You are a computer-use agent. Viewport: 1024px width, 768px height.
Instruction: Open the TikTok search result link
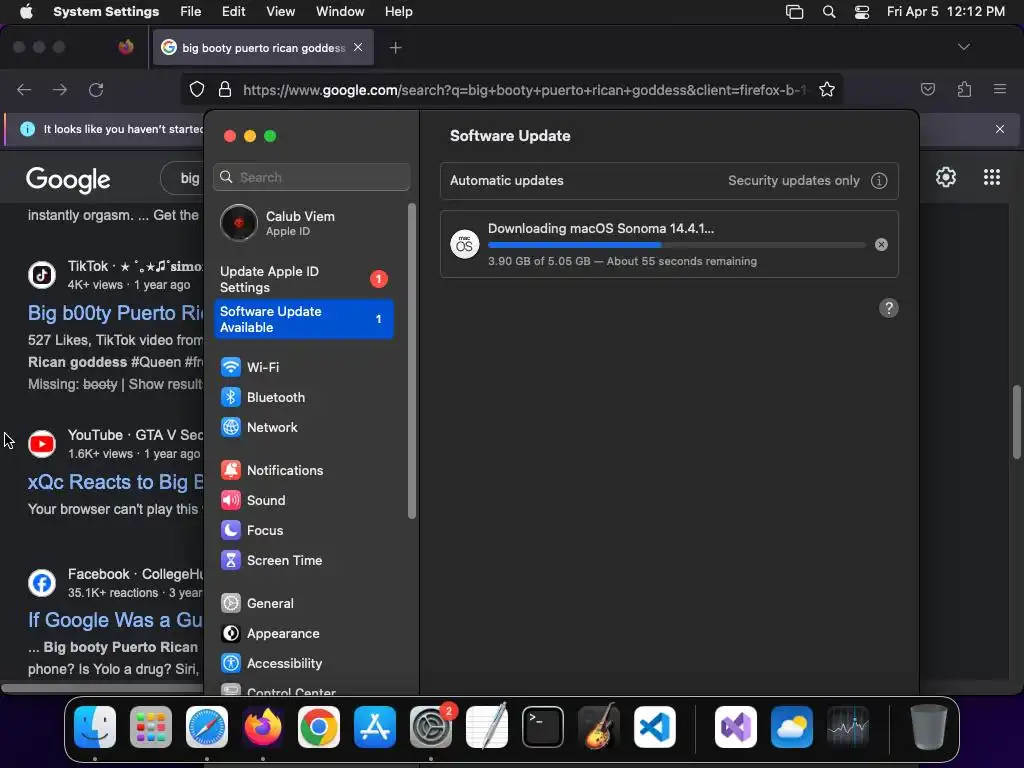click(116, 313)
